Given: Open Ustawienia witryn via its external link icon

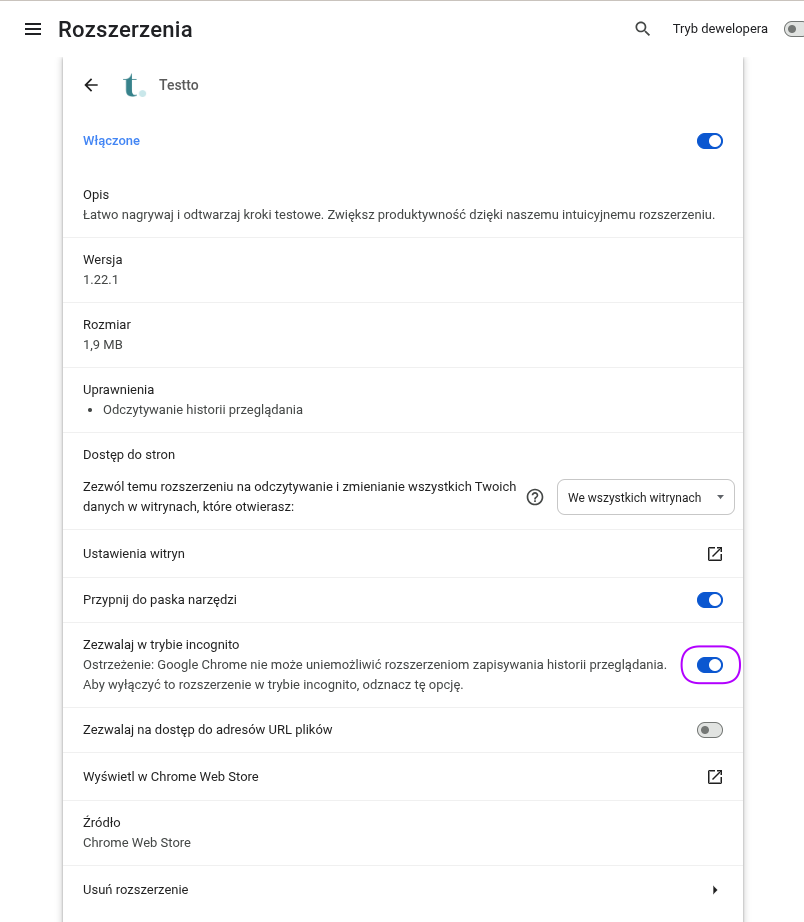Looking at the screenshot, I should [715, 553].
